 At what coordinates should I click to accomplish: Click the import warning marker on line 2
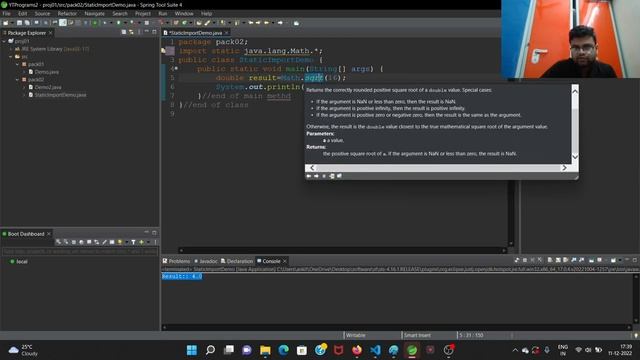[163, 51]
